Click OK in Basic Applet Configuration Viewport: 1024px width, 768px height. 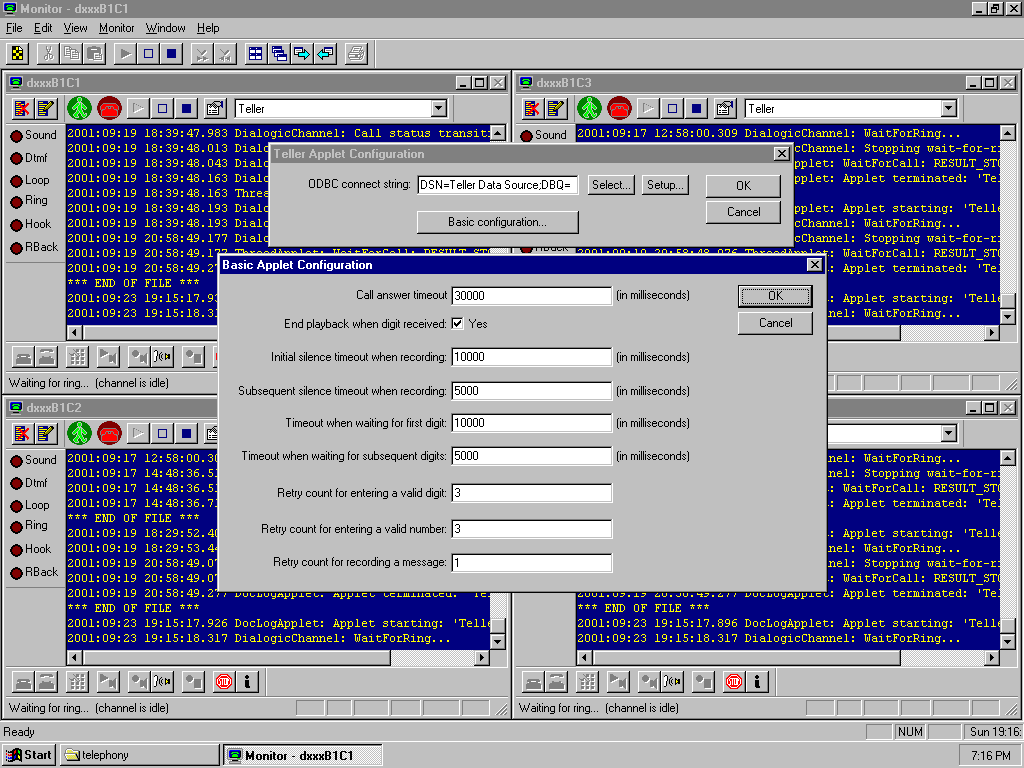coord(775,296)
